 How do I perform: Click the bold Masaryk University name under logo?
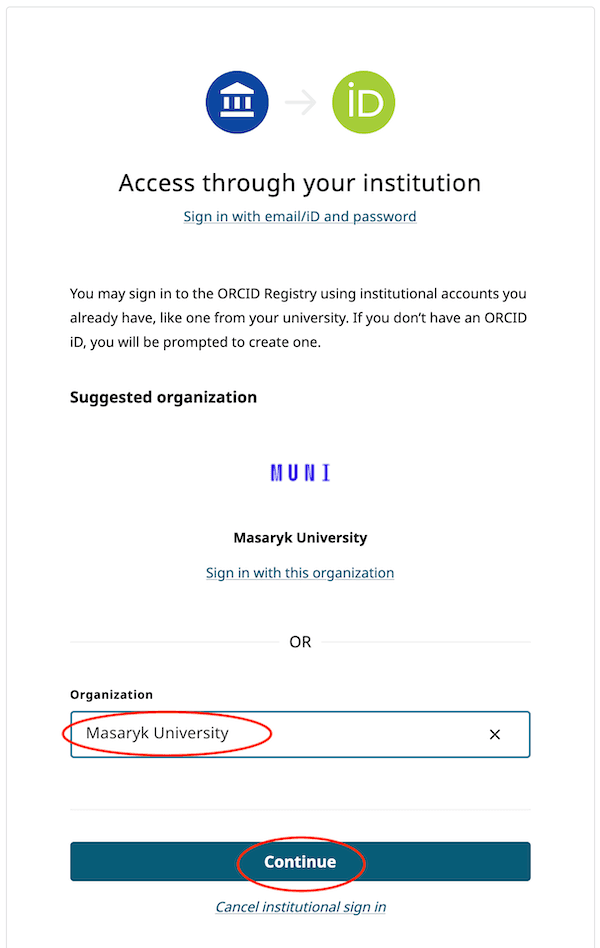(x=300, y=538)
